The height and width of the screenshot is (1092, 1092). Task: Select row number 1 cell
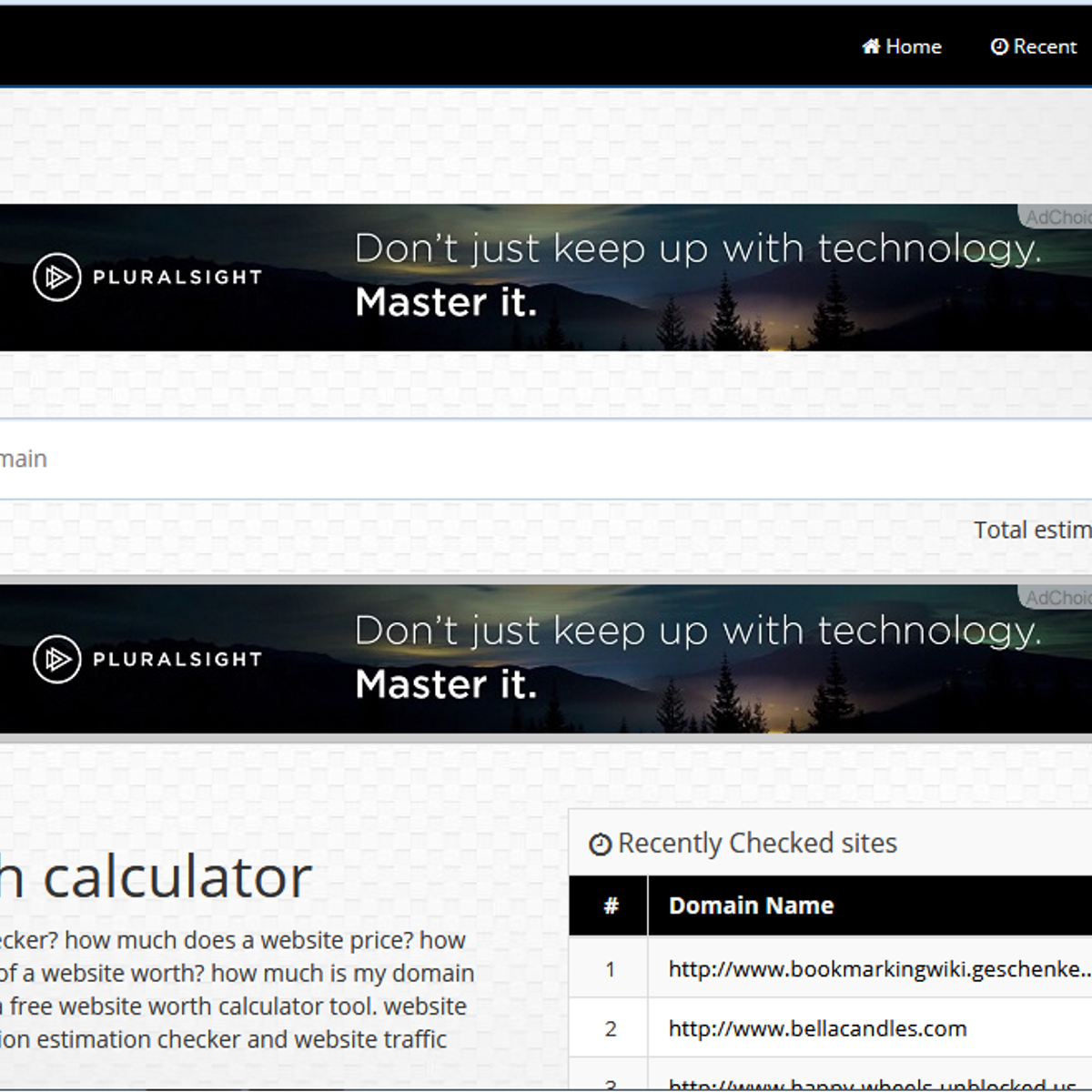click(610, 969)
